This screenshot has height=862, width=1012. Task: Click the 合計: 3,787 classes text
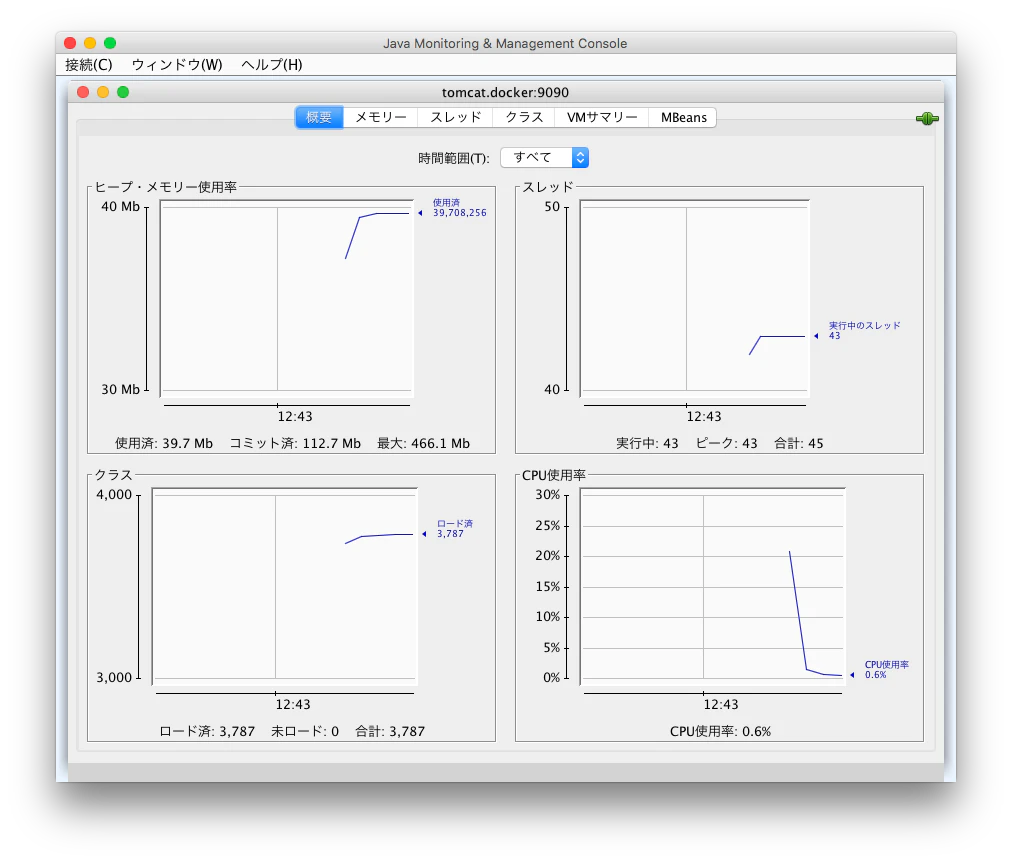click(x=390, y=731)
